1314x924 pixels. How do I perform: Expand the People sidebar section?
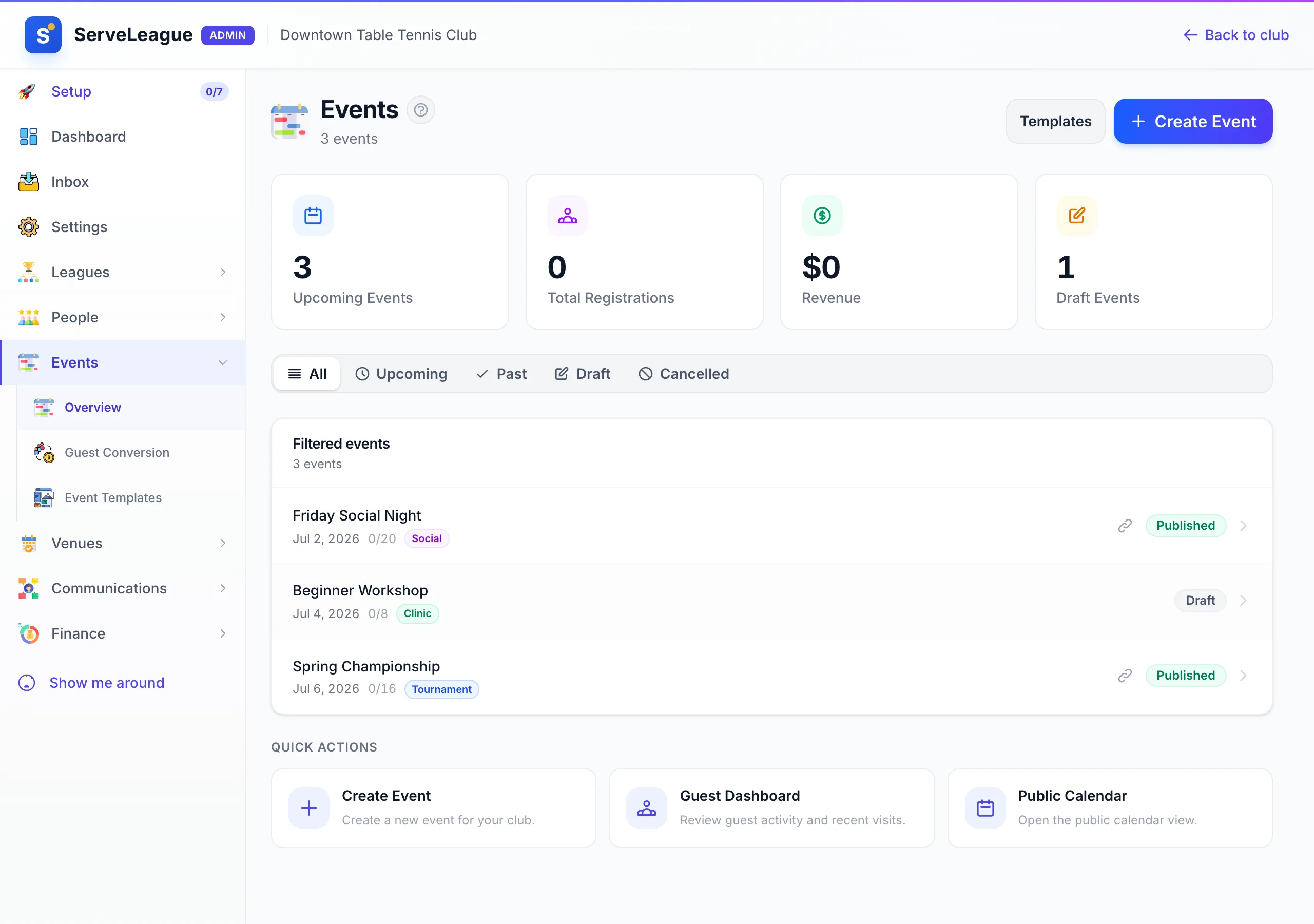pos(223,318)
